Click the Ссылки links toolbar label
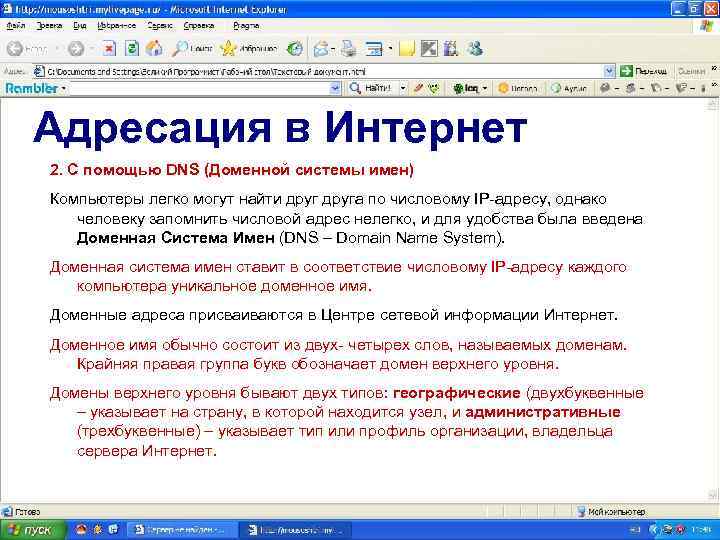The width and height of the screenshot is (720, 540). point(691,71)
